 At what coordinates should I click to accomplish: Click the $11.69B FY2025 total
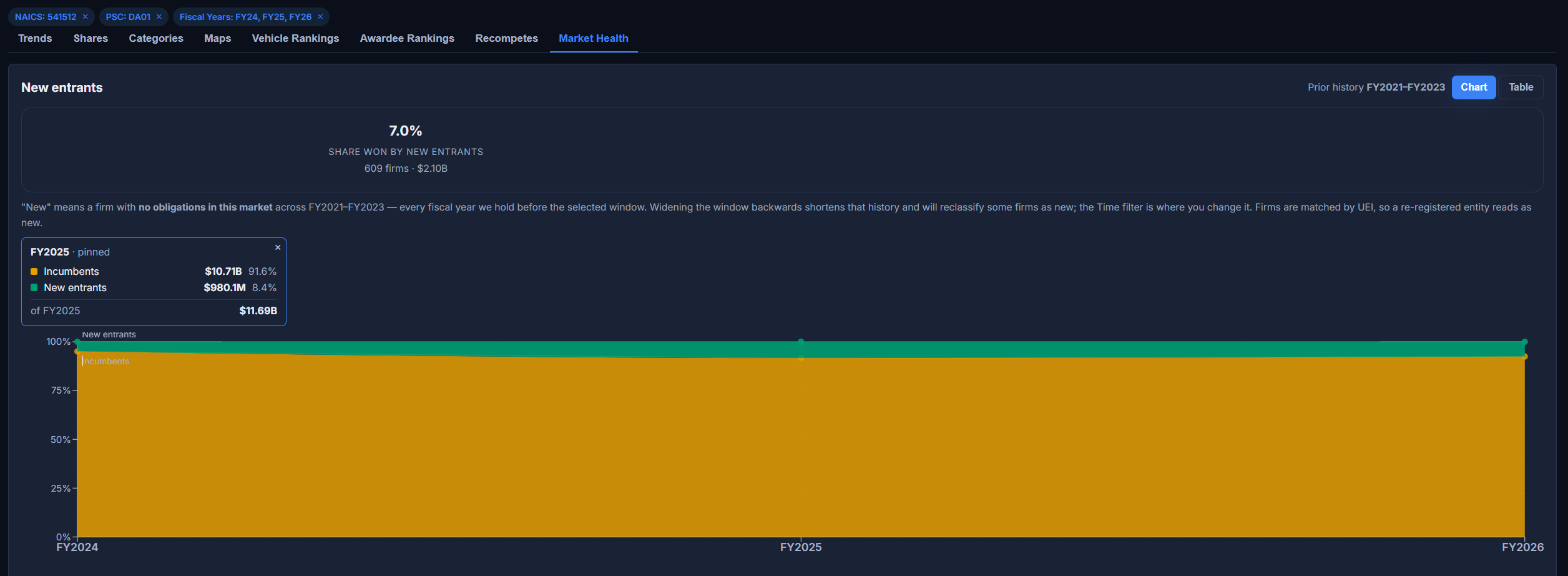pos(258,310)
